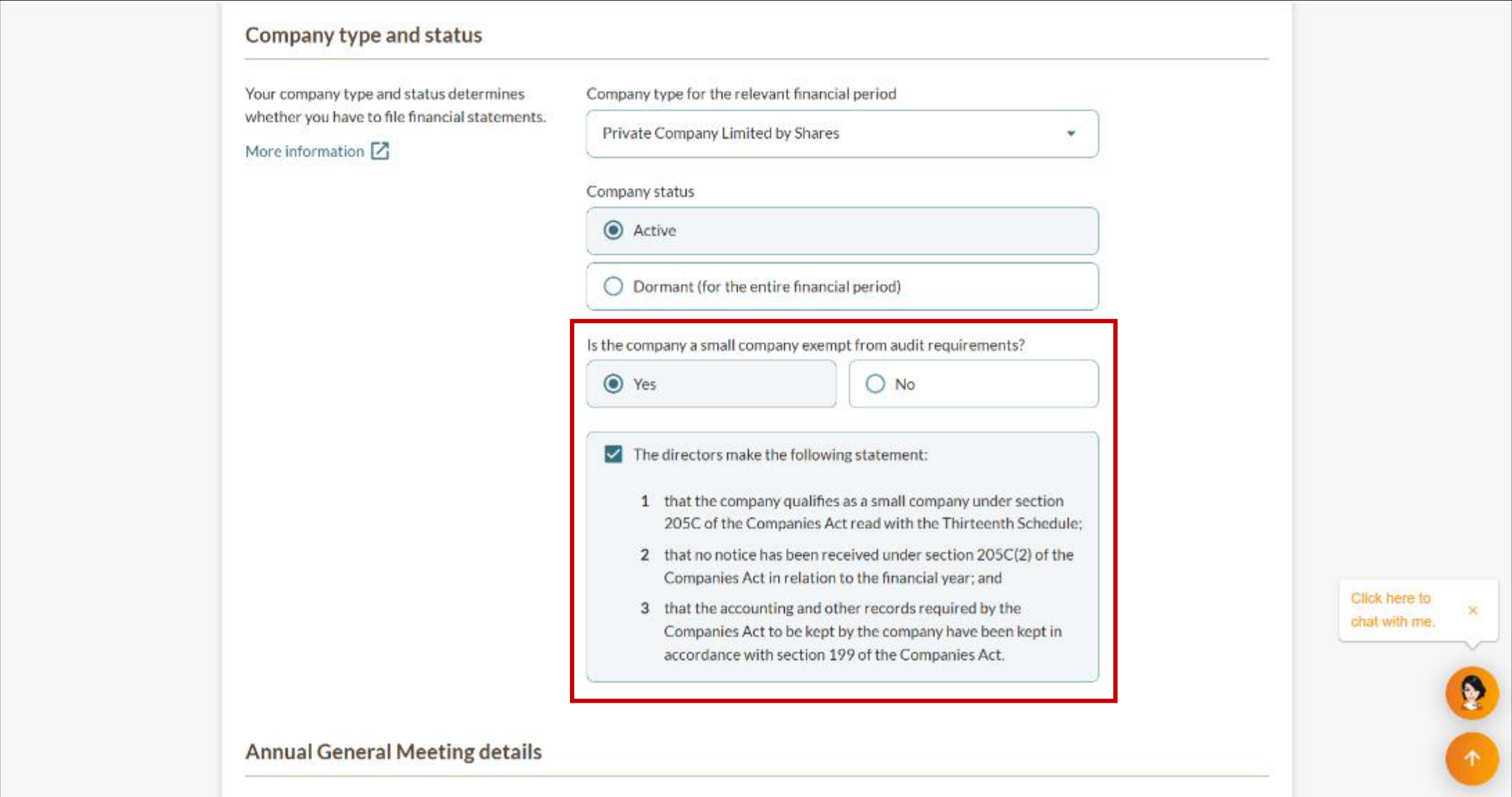This screenshot has height=797, width=1512.
Task: Click the 'Company status' label
Action: (x=640, y=191)
